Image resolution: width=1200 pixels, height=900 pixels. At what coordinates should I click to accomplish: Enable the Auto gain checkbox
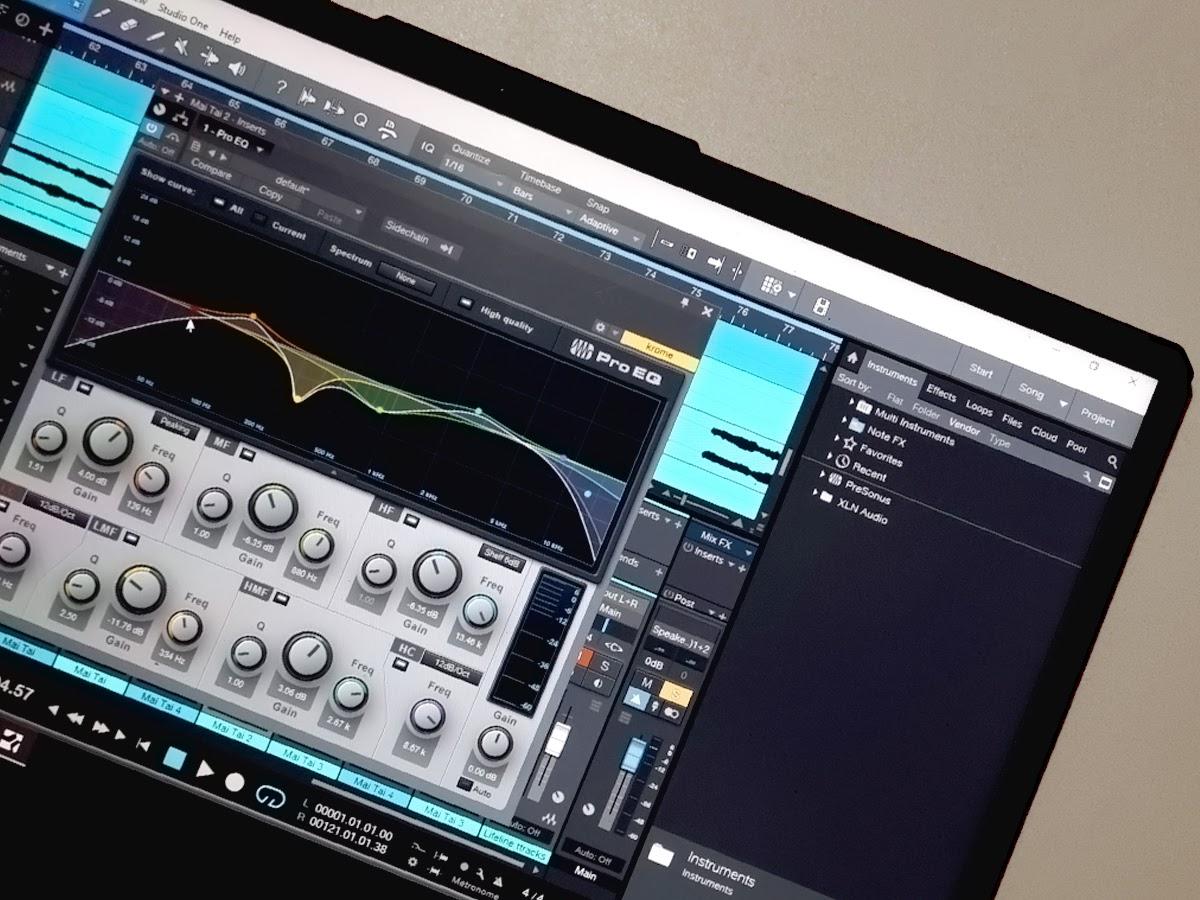[x=465, y=782]
